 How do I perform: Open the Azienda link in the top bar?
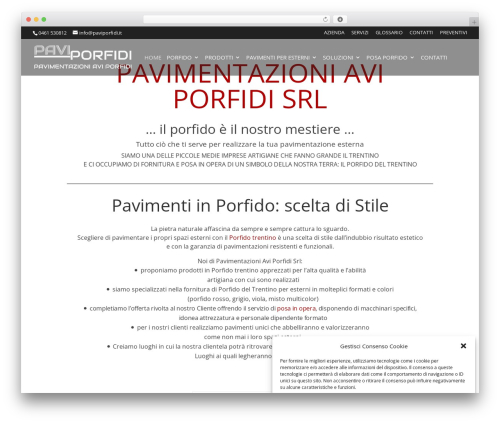334,33
